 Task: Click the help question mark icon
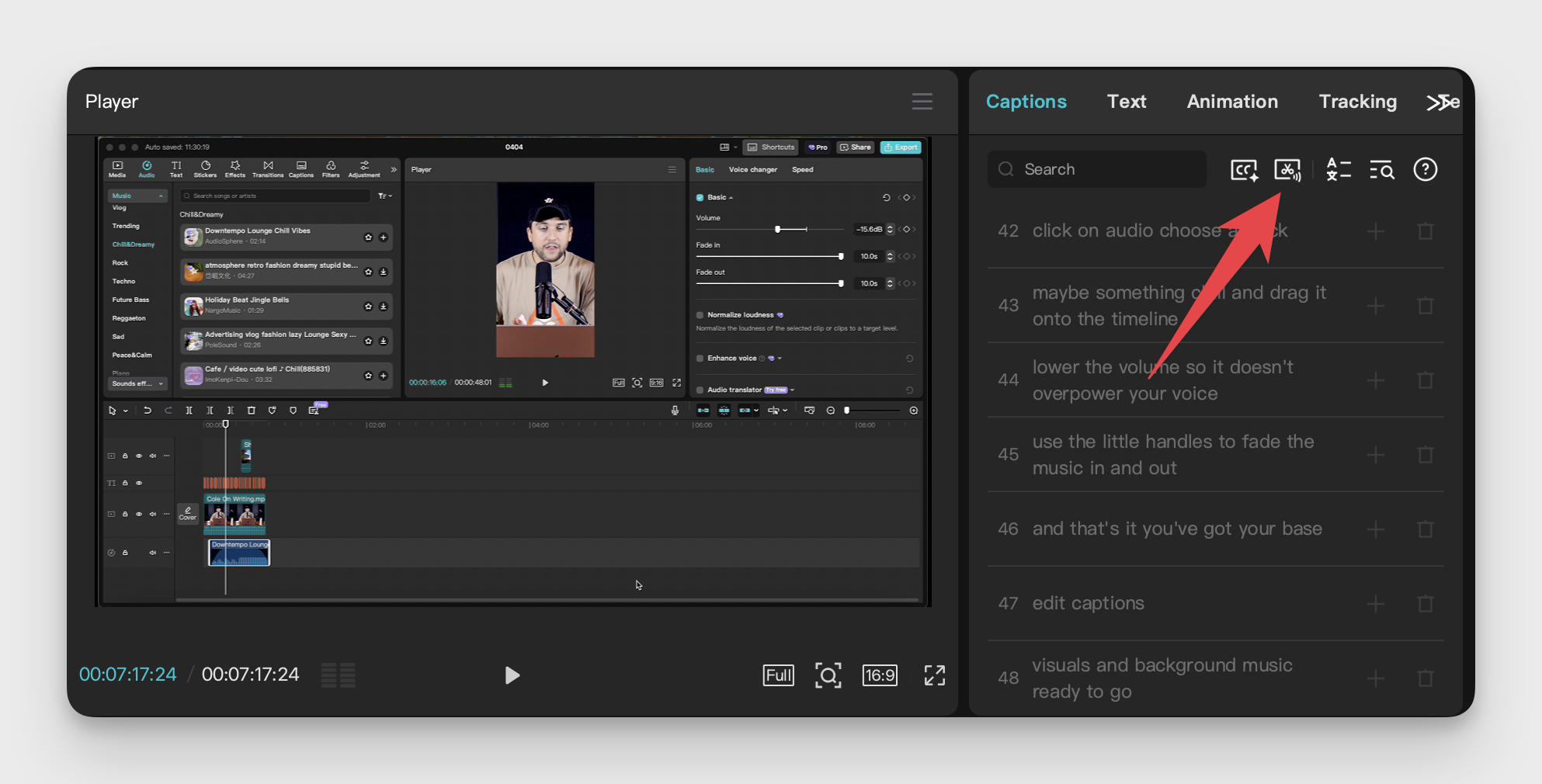[1426, 169]
